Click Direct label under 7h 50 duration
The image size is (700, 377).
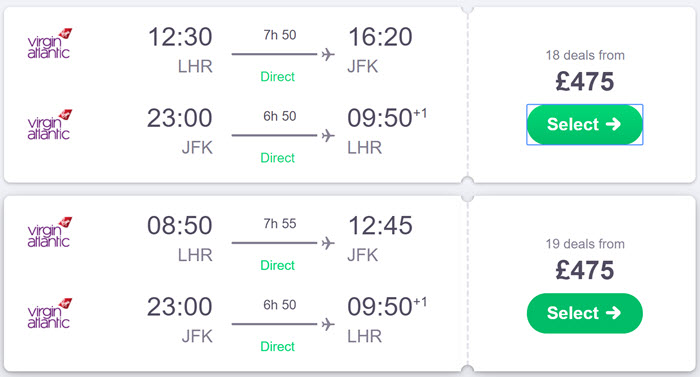pyautogui.click(x=278, y=77)
